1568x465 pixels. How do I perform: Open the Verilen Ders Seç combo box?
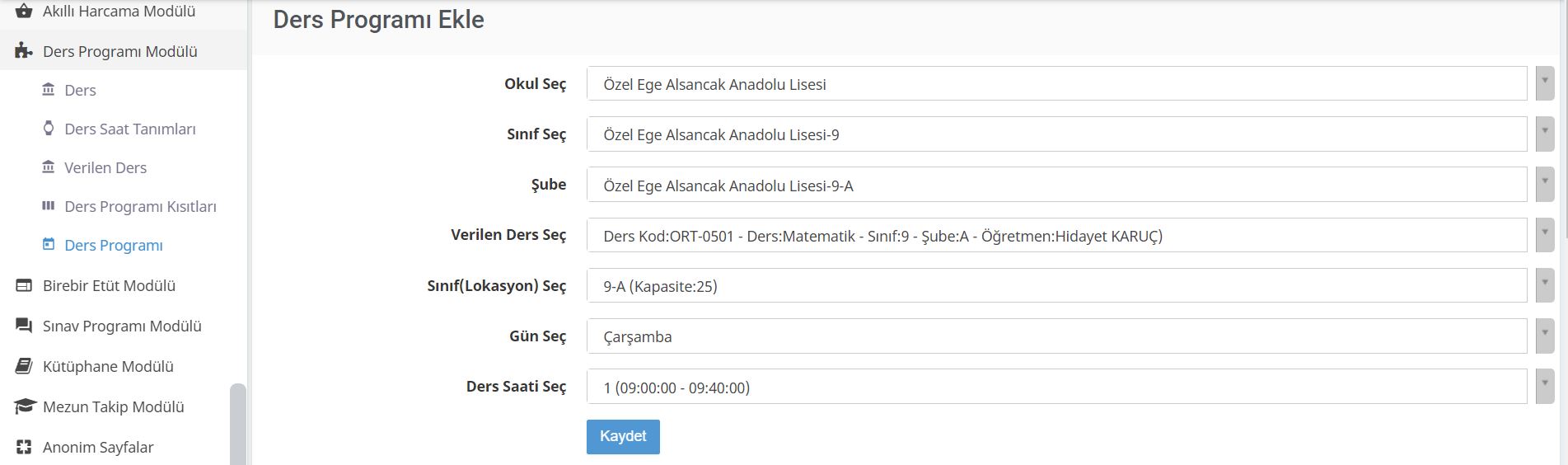tap(1056, 235)
